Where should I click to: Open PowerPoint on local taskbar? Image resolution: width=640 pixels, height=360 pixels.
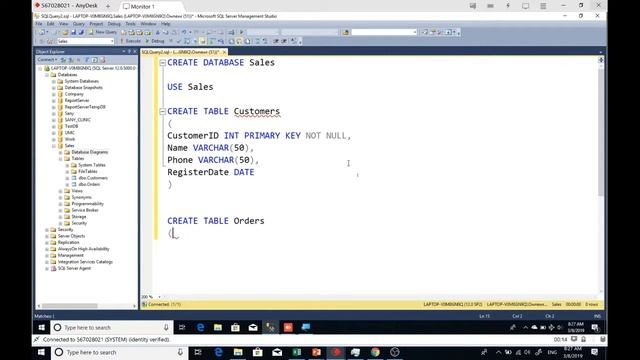pos(316,352)
